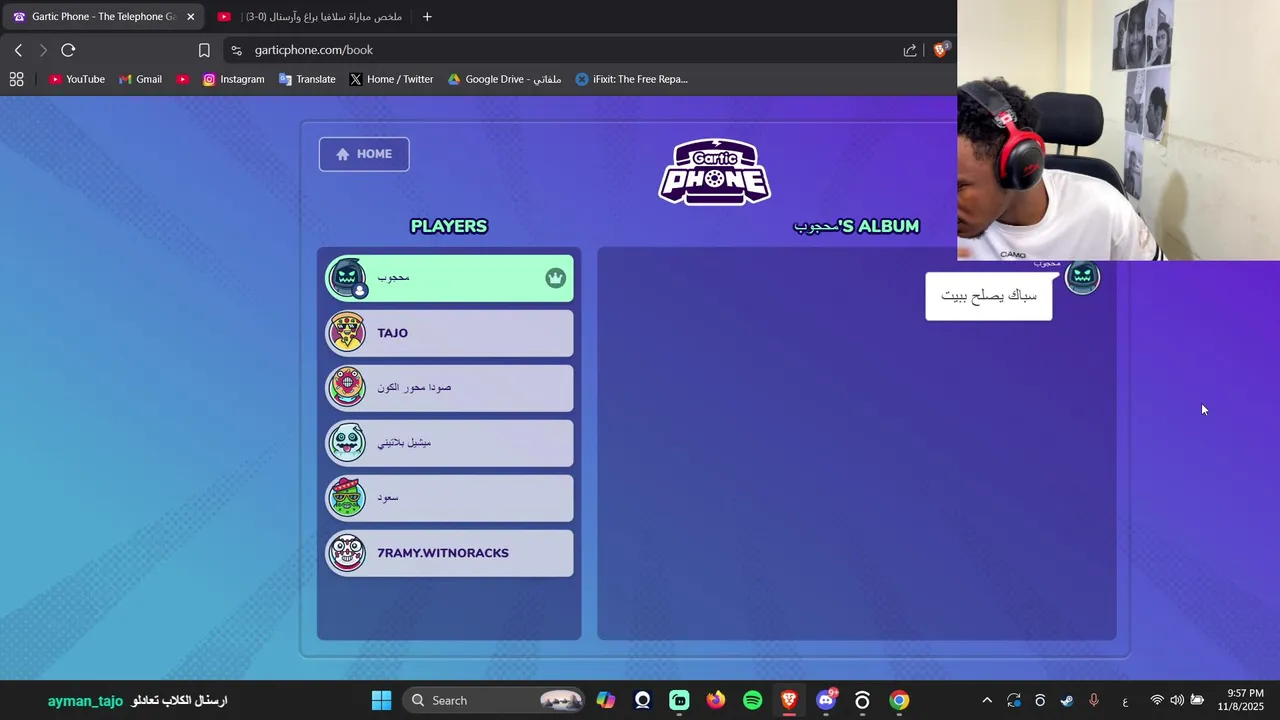Open site information icon in address bar
Viewport: 1280px width, 720px height.
(236, 50)
